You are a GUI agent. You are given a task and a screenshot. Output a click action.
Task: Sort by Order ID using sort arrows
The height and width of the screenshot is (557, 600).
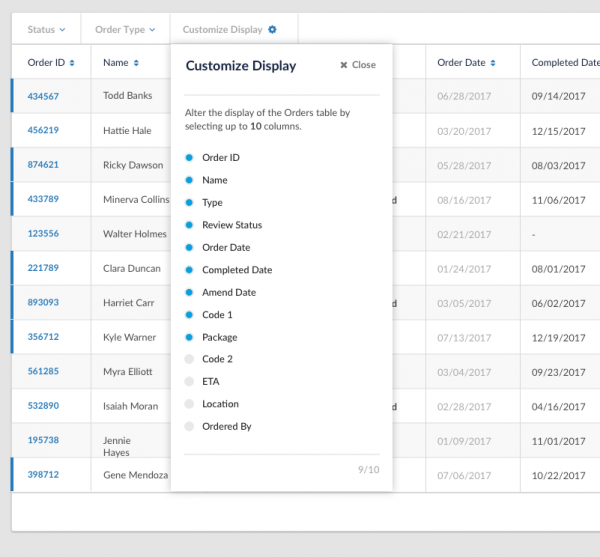[x=72, y=63]
